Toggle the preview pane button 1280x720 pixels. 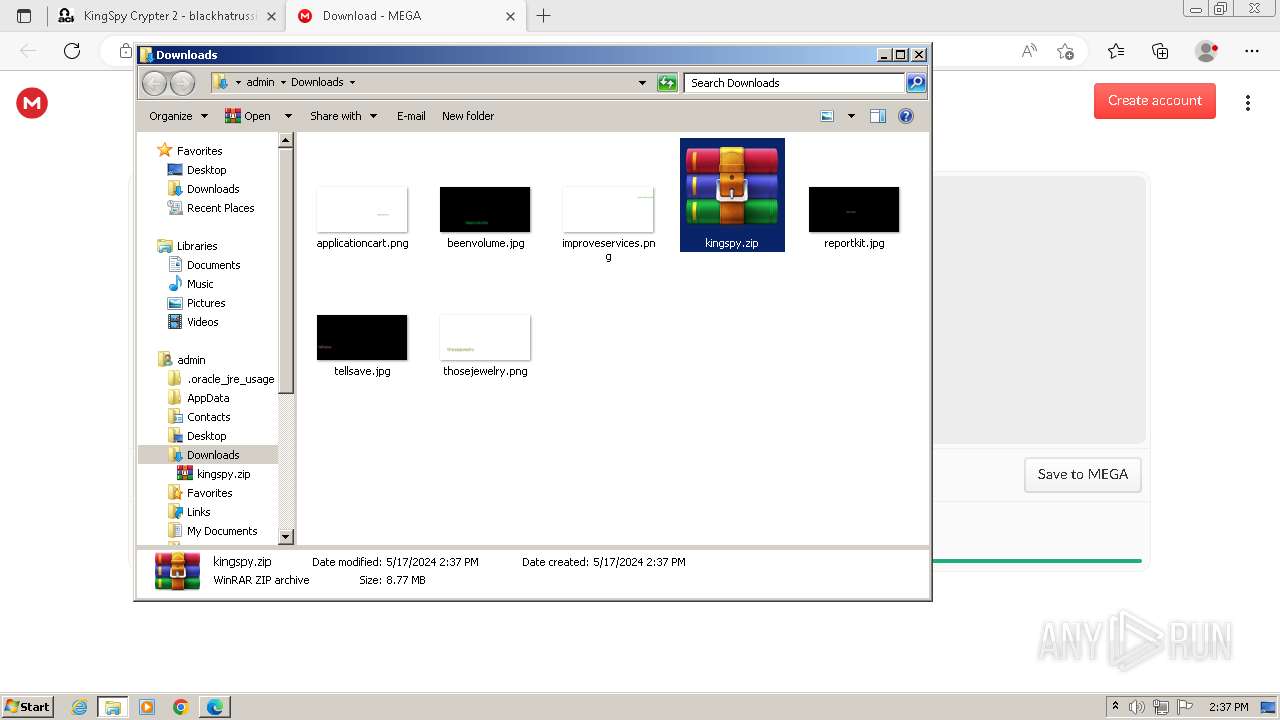coord(878,116)
